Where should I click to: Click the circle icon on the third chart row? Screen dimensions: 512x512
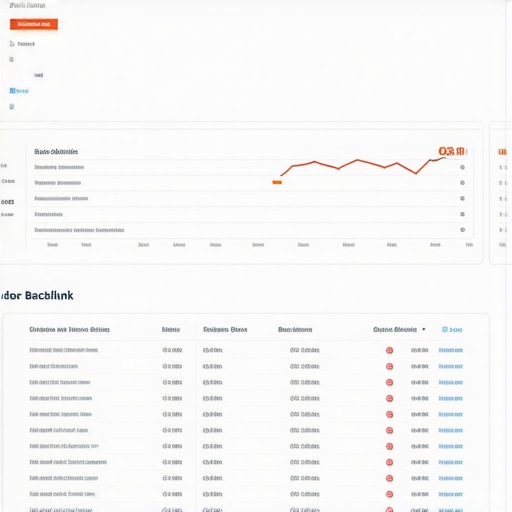(462, 198)
